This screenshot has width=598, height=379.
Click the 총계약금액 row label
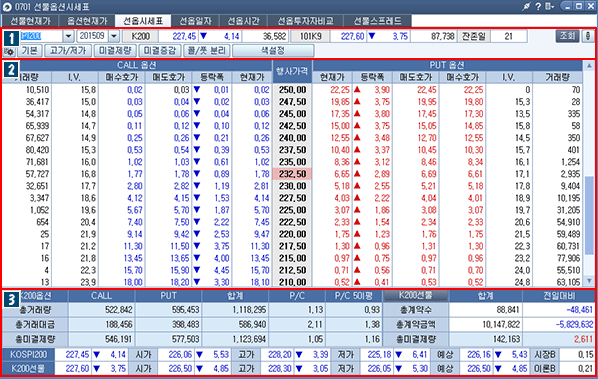tap(416, 324)
